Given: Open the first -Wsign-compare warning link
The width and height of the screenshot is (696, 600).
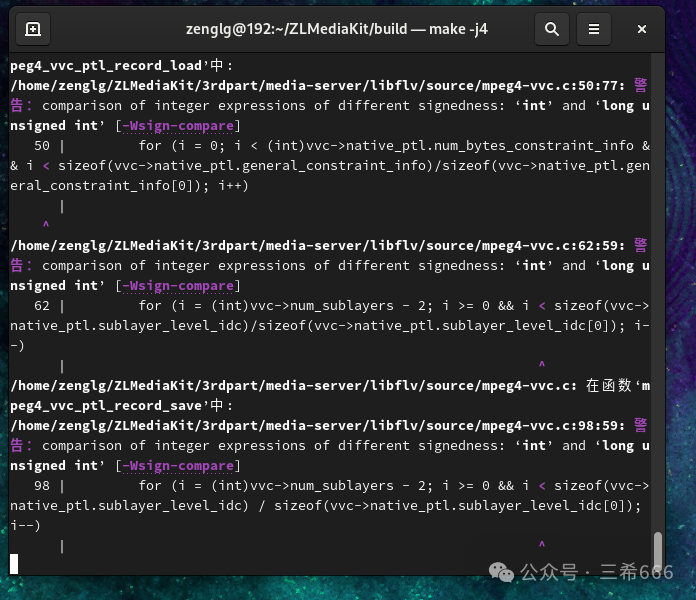Looking at the screenshot, I should (x=179, y=125).
